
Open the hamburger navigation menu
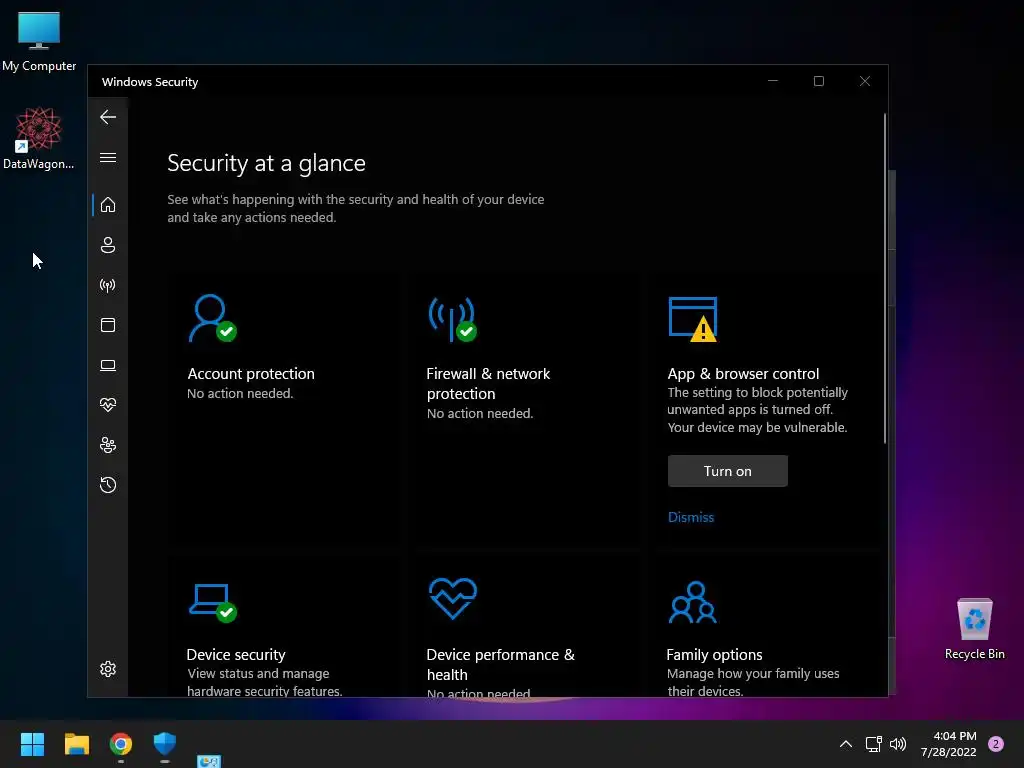click(x=108, y=157)
